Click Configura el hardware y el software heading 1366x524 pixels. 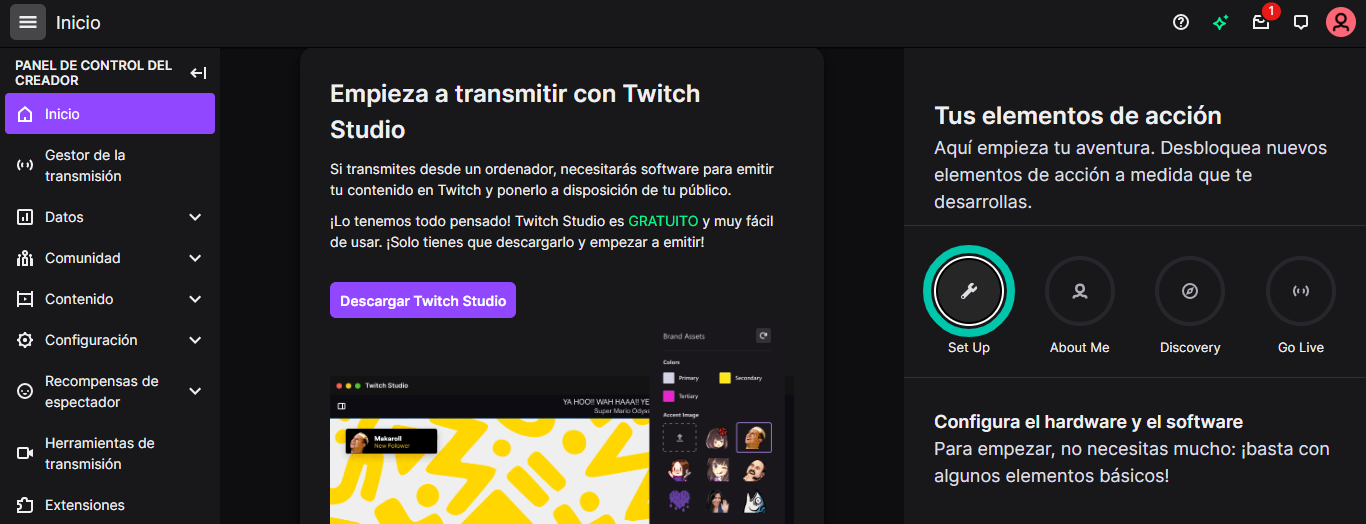click(x=1088, y=421)
